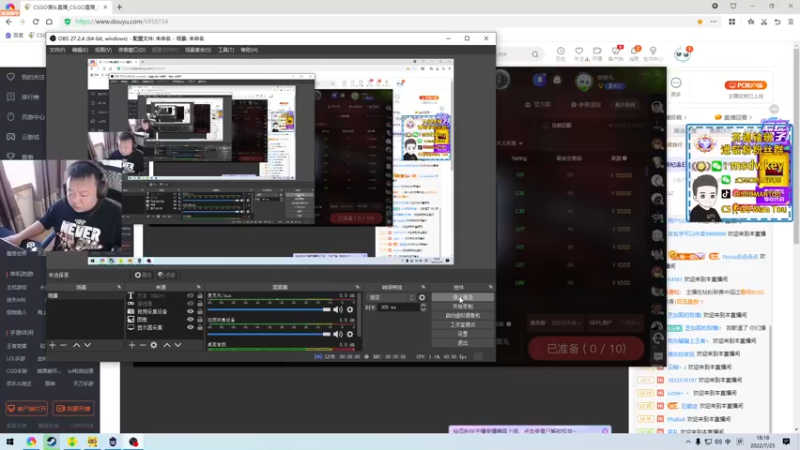Toggle lock on the Text (GDI+) source
This screenshot has width=800, height=450.
pyautogui.click(x=200, y=296)
